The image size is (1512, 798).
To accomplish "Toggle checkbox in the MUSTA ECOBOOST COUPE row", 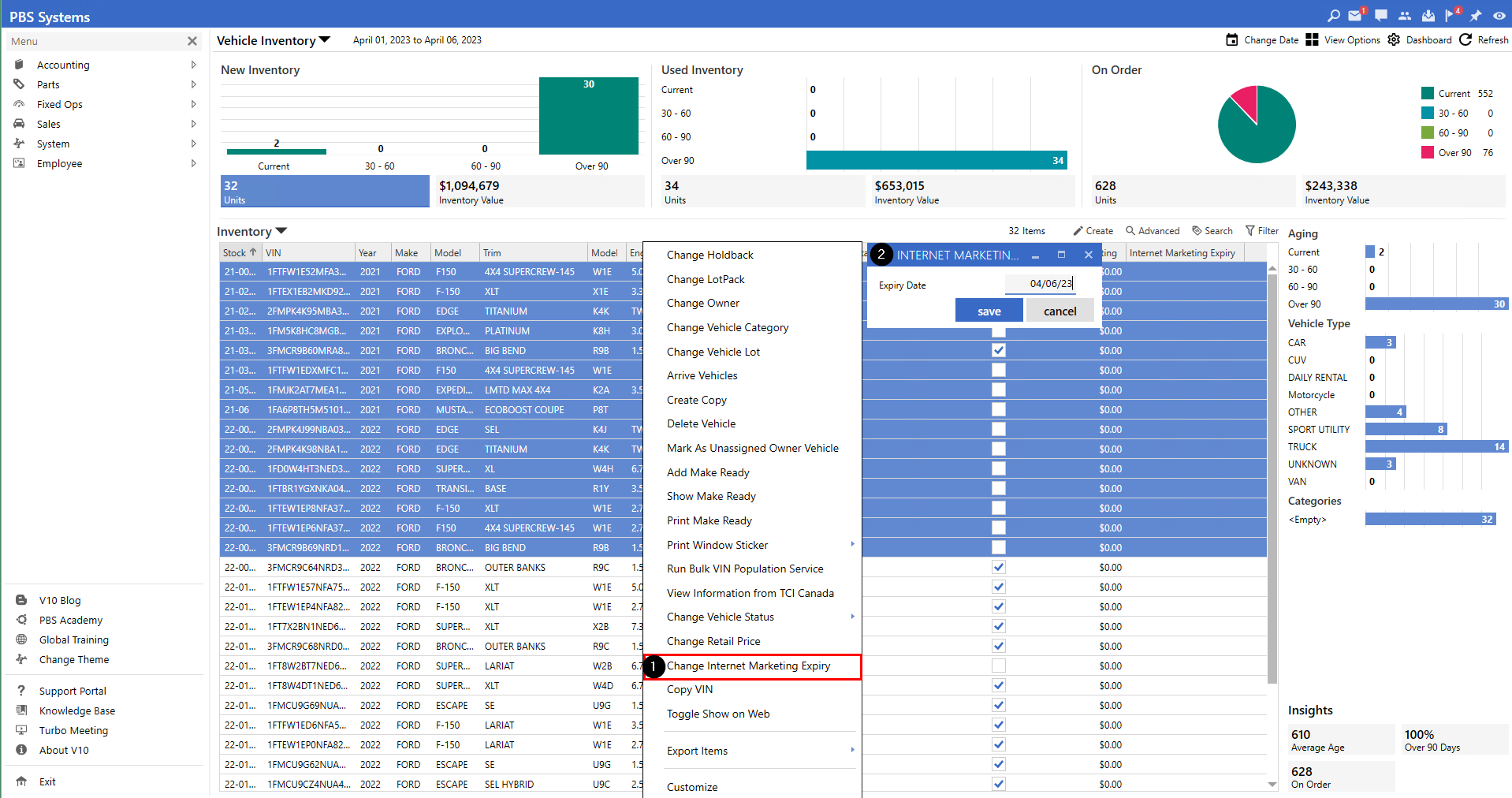I will pyautogui.click(x=999, y=409).
